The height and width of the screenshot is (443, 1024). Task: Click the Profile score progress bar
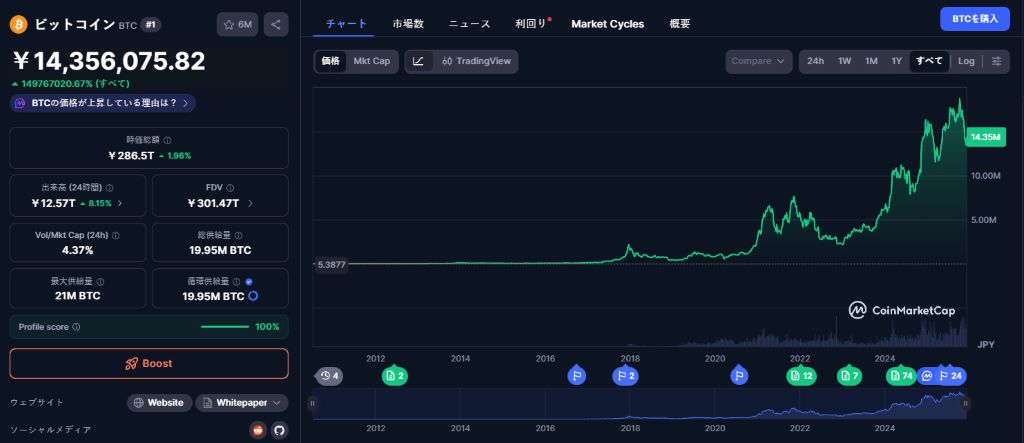(225, 327)
